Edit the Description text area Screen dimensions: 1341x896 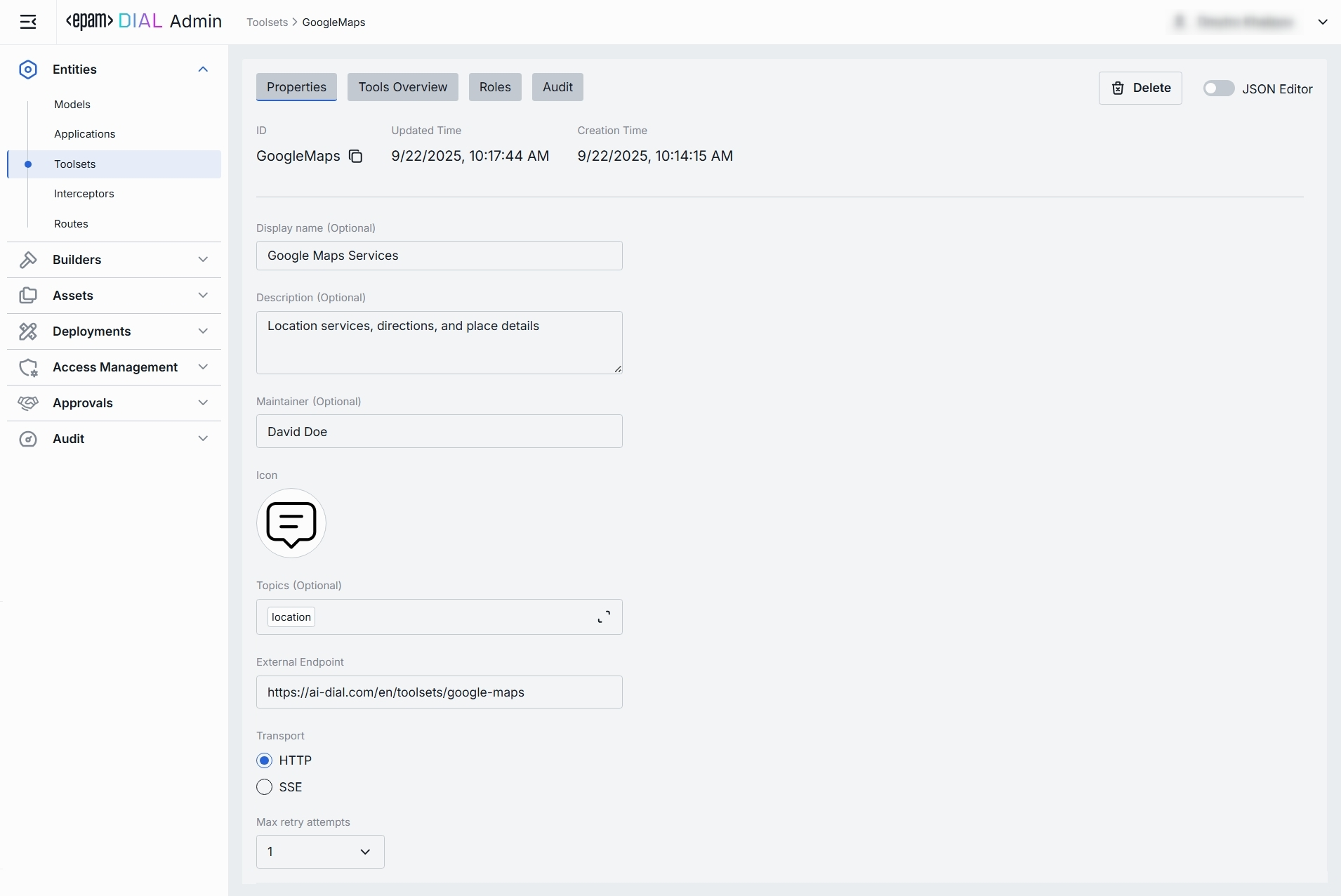pyautogui.click(x=440, y=343)
